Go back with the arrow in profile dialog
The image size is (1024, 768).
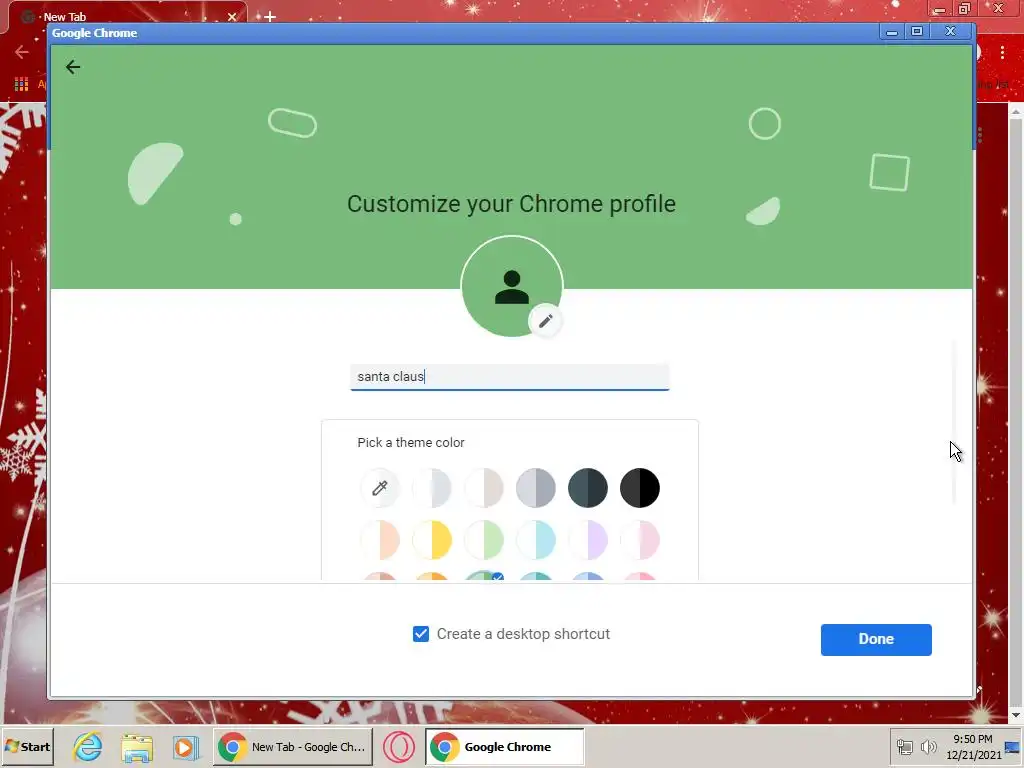tap(72, 67)
